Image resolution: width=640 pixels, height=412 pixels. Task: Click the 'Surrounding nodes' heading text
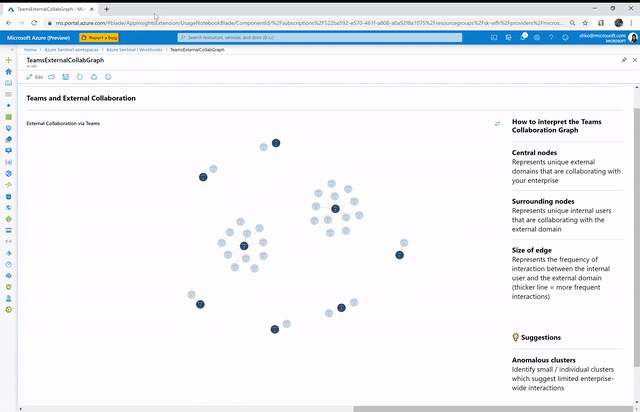543,201
